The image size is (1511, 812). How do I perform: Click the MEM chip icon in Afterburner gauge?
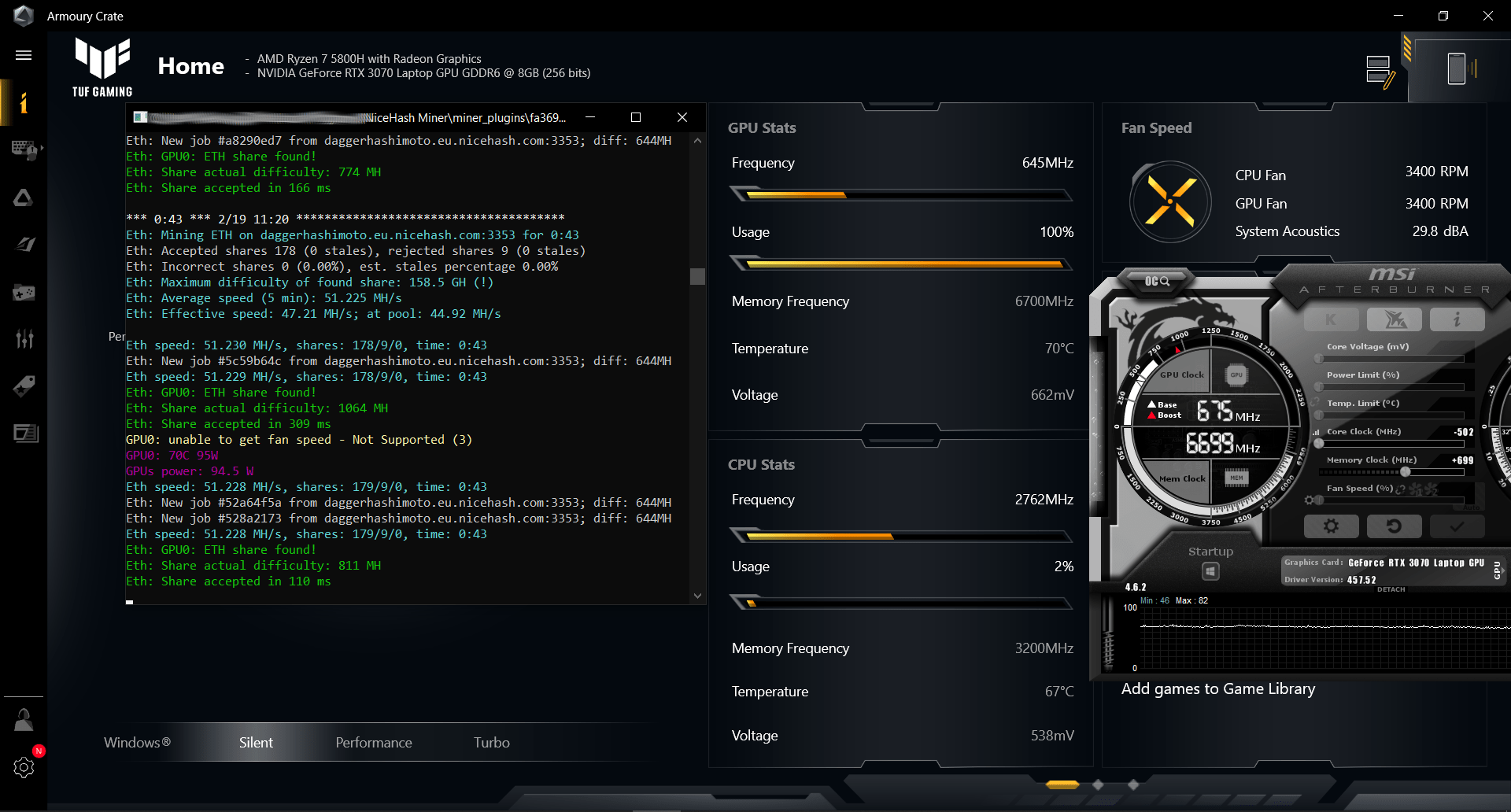1237,478
